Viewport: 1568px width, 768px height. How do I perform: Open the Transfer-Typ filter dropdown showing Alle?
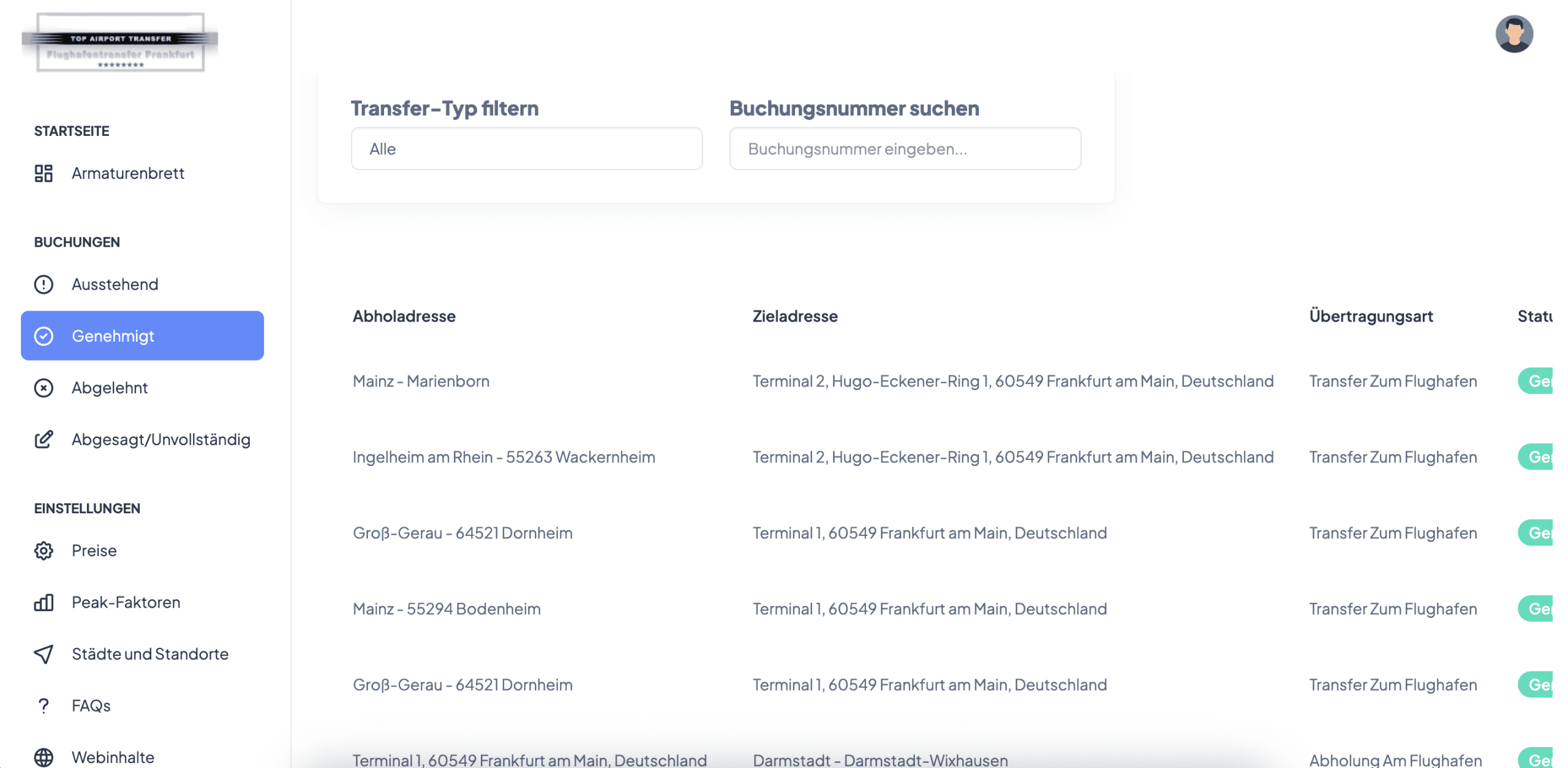(x=526, y=149)
